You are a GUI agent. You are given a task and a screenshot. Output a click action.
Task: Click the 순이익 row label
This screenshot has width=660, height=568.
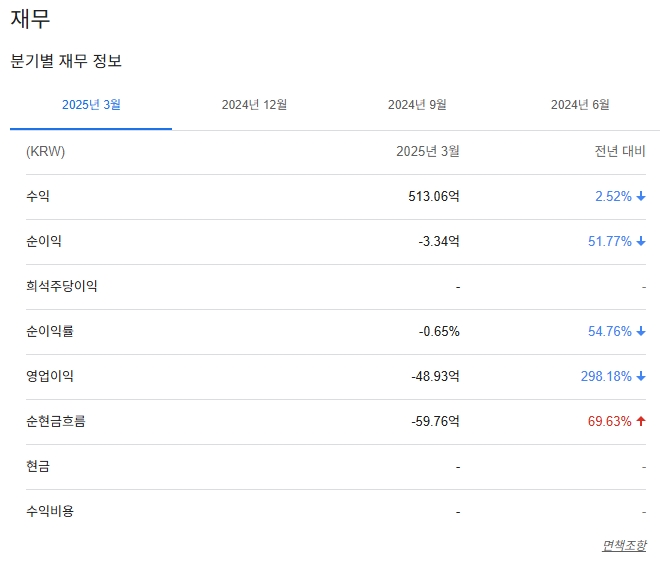(x=44, y=242)
